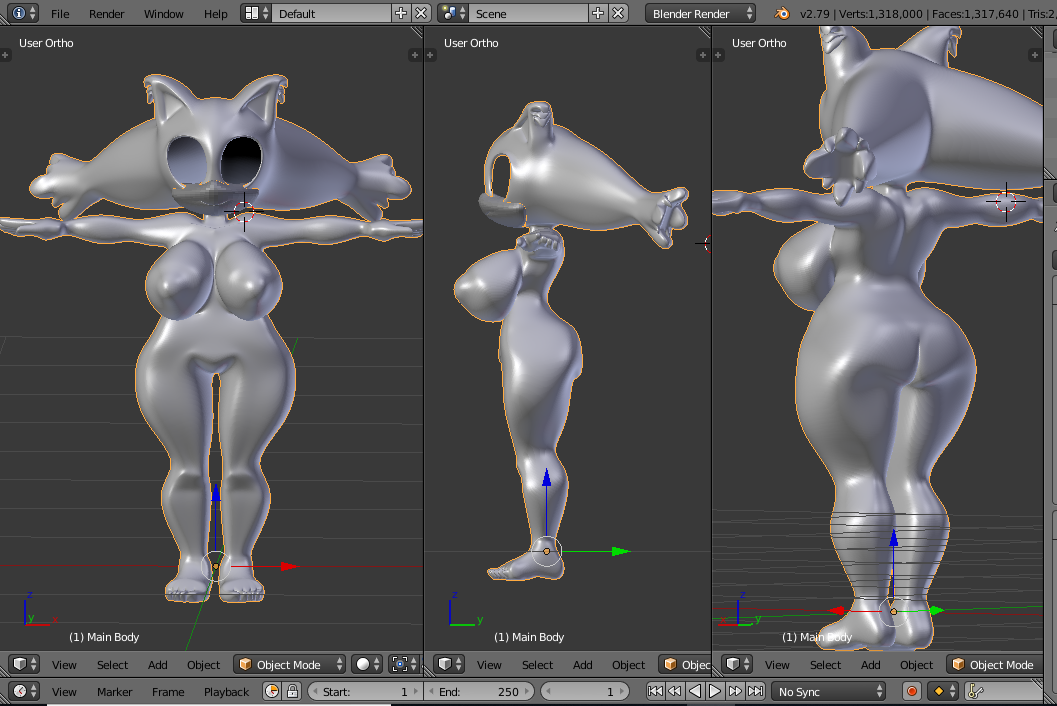Jump to next keyframe
This screenshot has width=1057, height=706.
tap(735, 691)
